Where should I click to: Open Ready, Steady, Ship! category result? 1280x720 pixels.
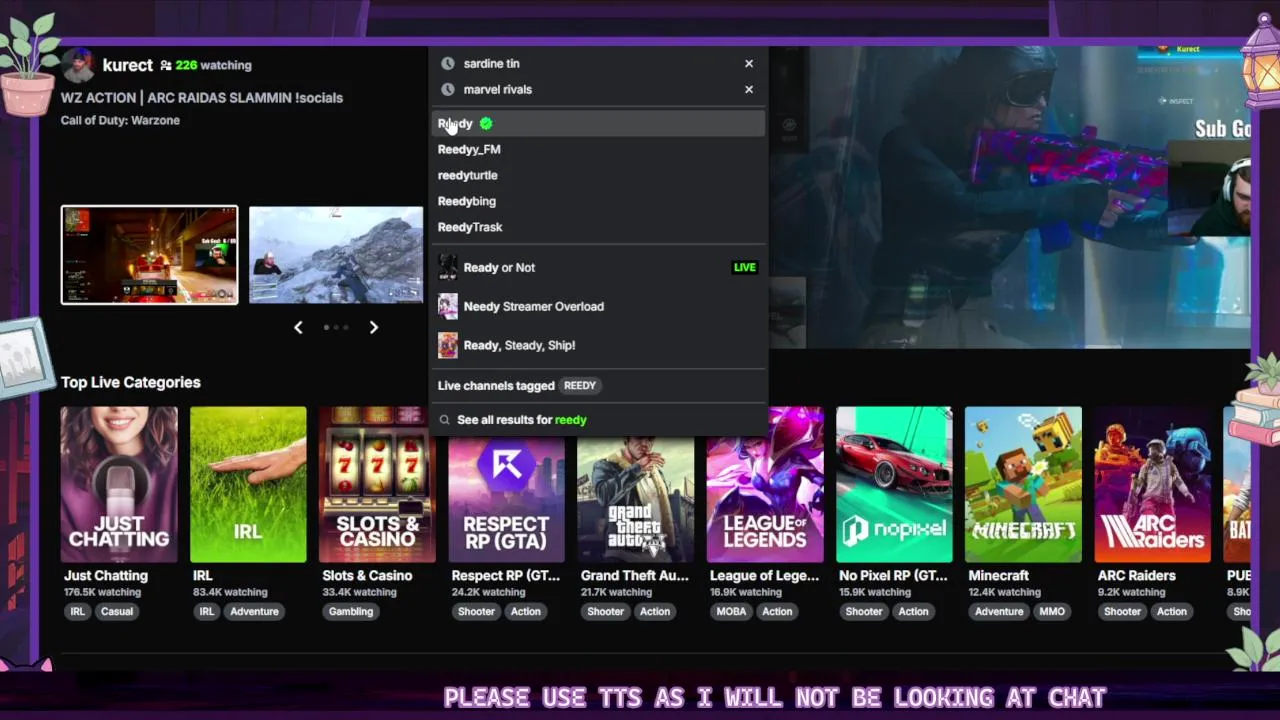click(x=598, y=345)
